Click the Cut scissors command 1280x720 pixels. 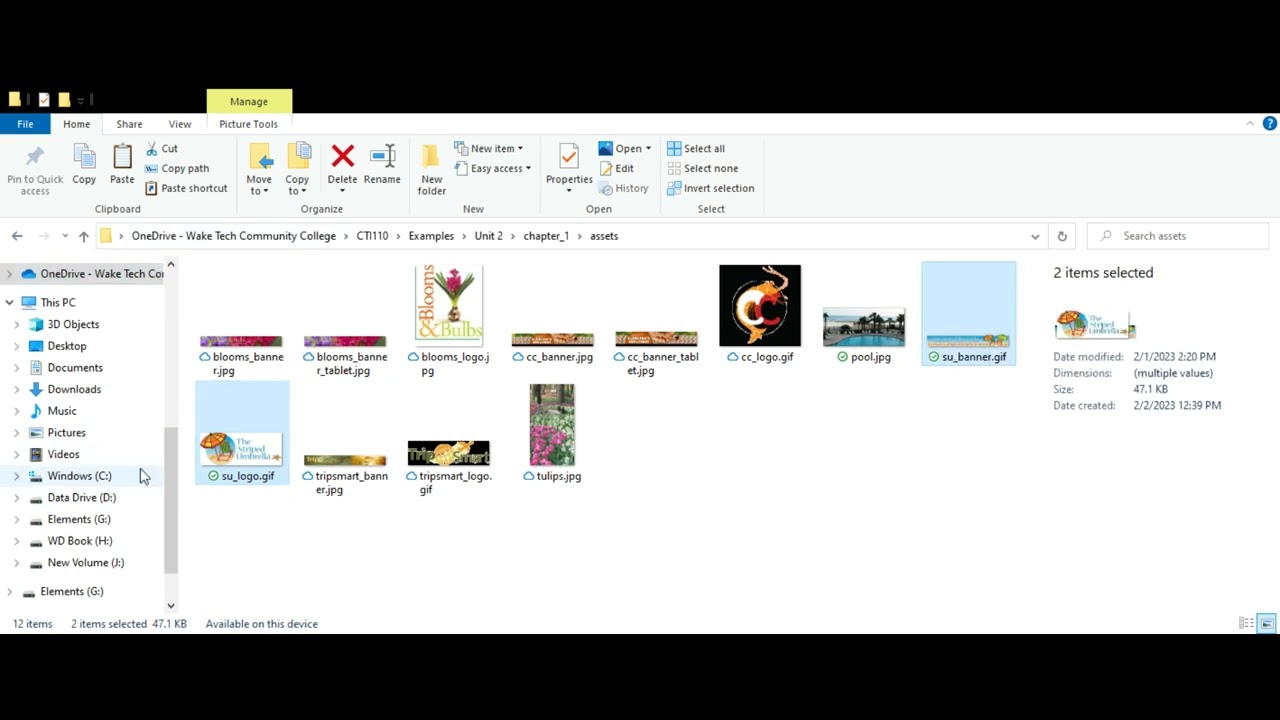(x=162, y=148)
